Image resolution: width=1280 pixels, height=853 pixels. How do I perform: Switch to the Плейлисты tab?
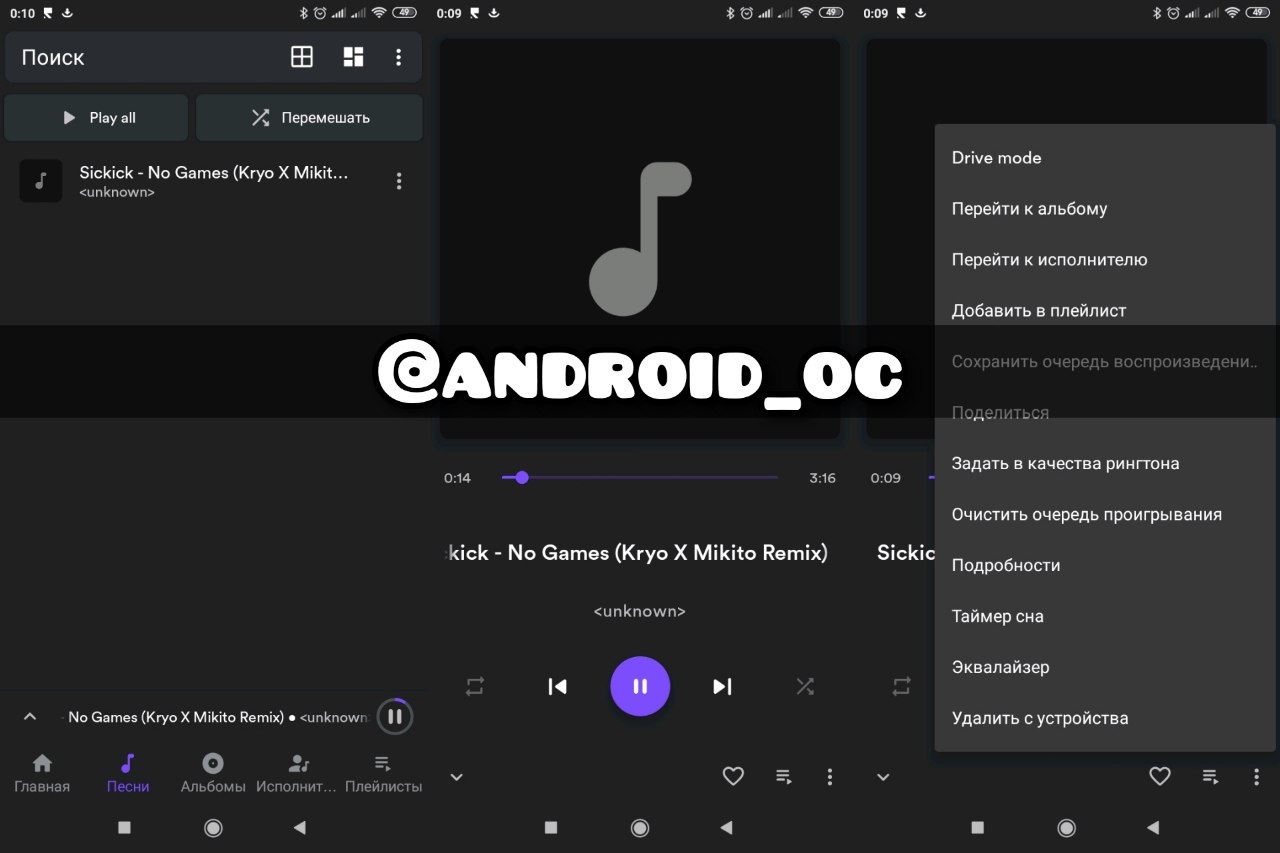point(383,774)
